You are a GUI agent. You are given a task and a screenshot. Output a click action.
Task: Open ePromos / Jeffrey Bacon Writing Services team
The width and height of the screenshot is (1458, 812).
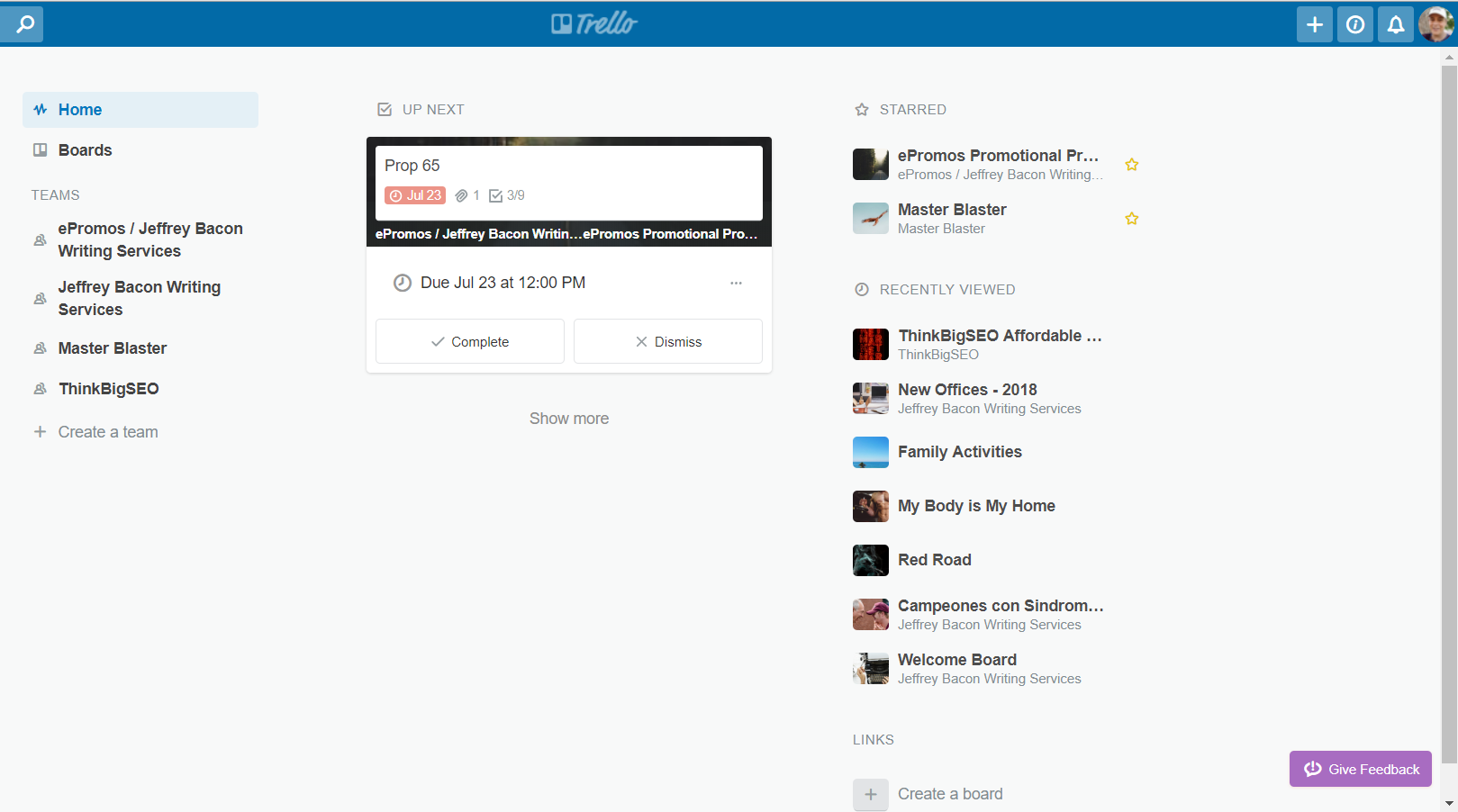click(x=140, y=239)
